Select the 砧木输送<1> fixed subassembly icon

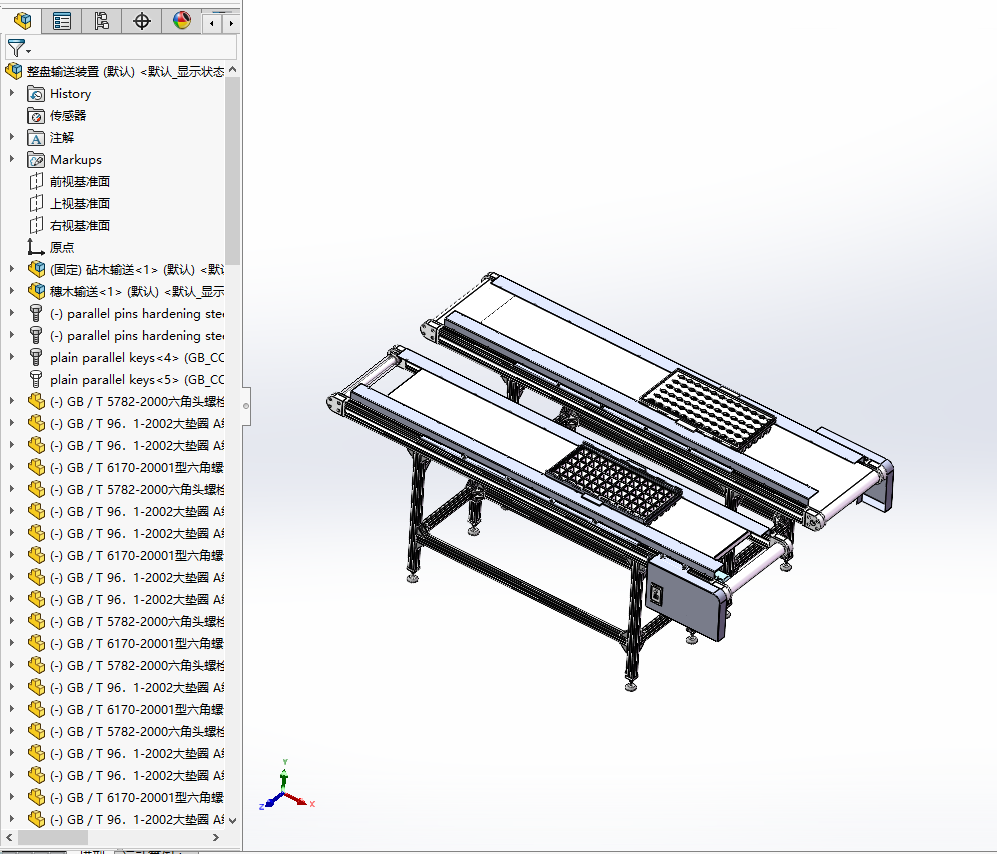pyautogui.click(x=36, y=269)
